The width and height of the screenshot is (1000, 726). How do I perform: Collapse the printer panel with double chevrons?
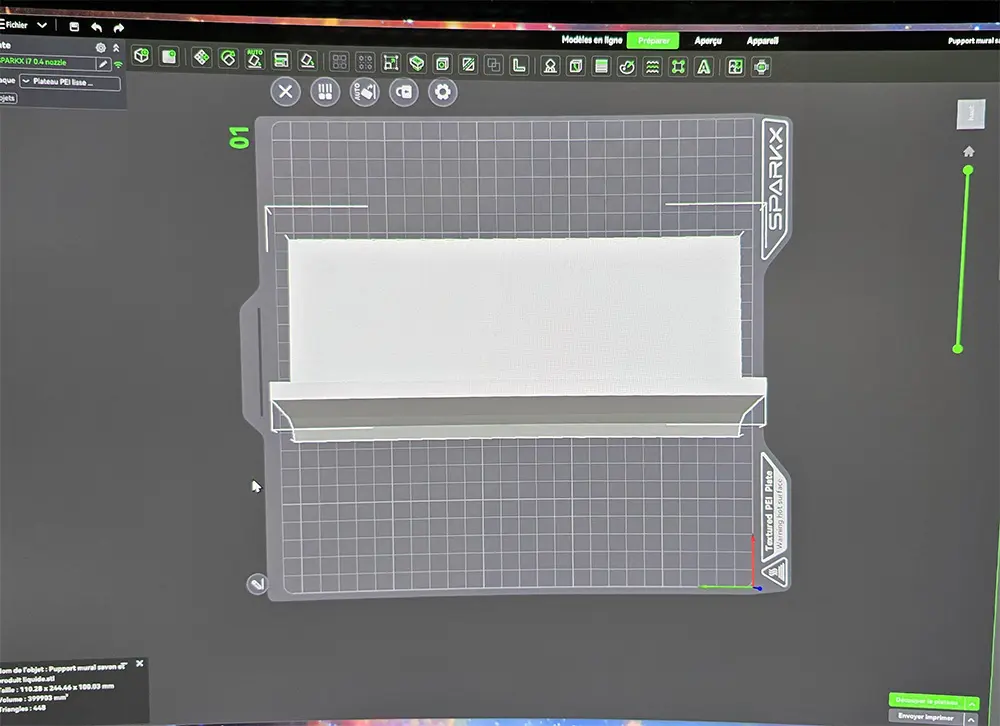(116, 48)
